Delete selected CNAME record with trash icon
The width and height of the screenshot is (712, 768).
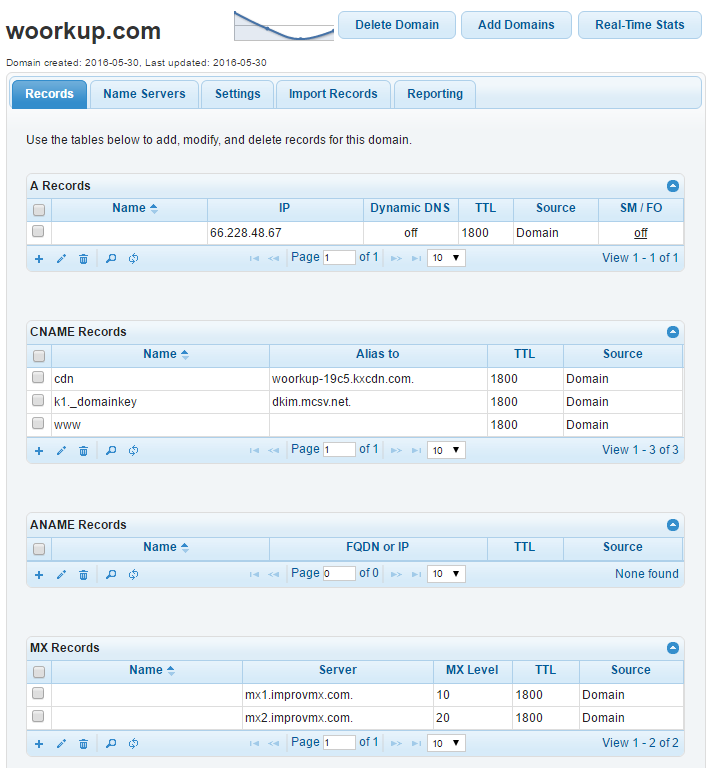point(83,451)
